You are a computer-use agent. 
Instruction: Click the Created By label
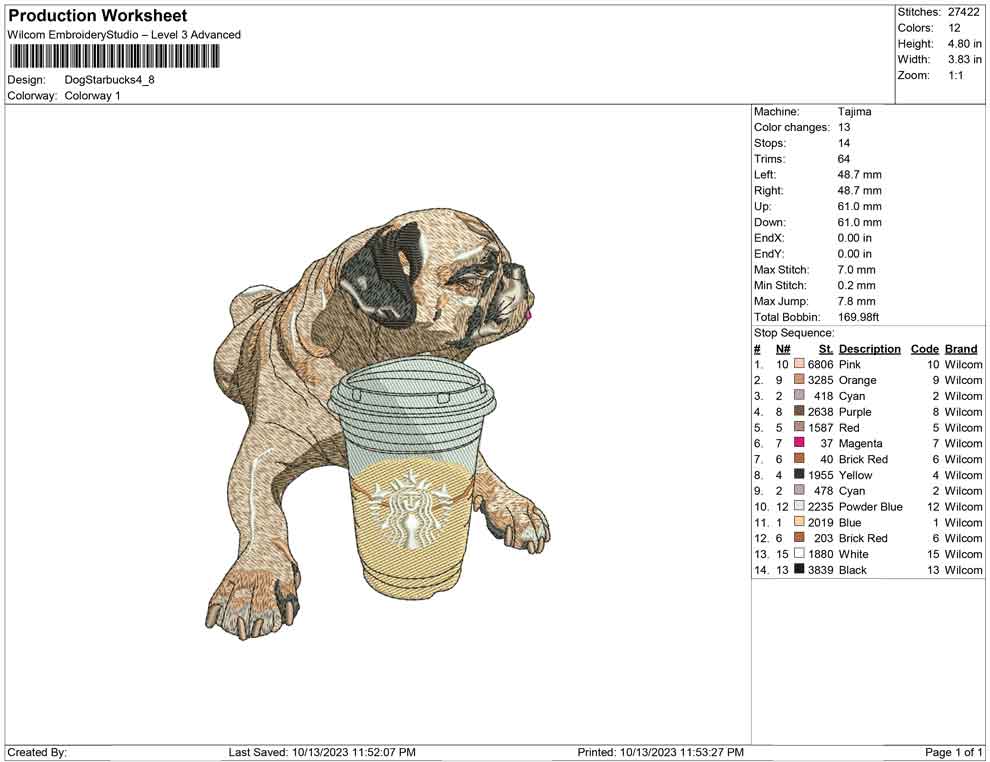[x=37, y=752]
